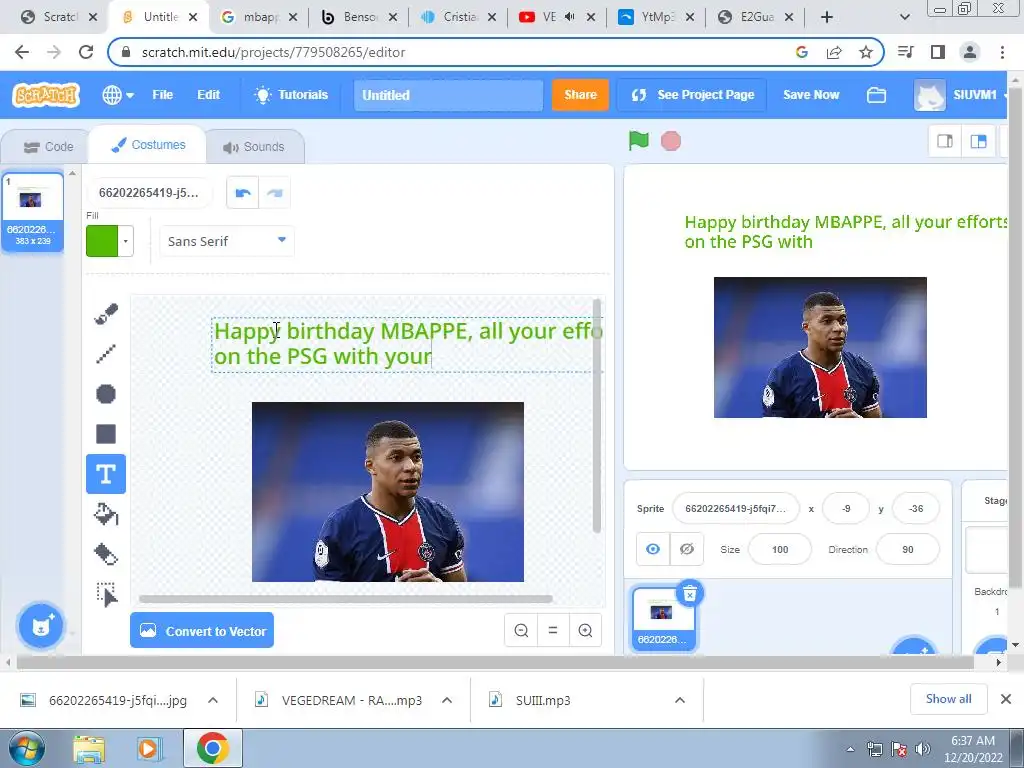Select the Text tool

coord(106,474)
